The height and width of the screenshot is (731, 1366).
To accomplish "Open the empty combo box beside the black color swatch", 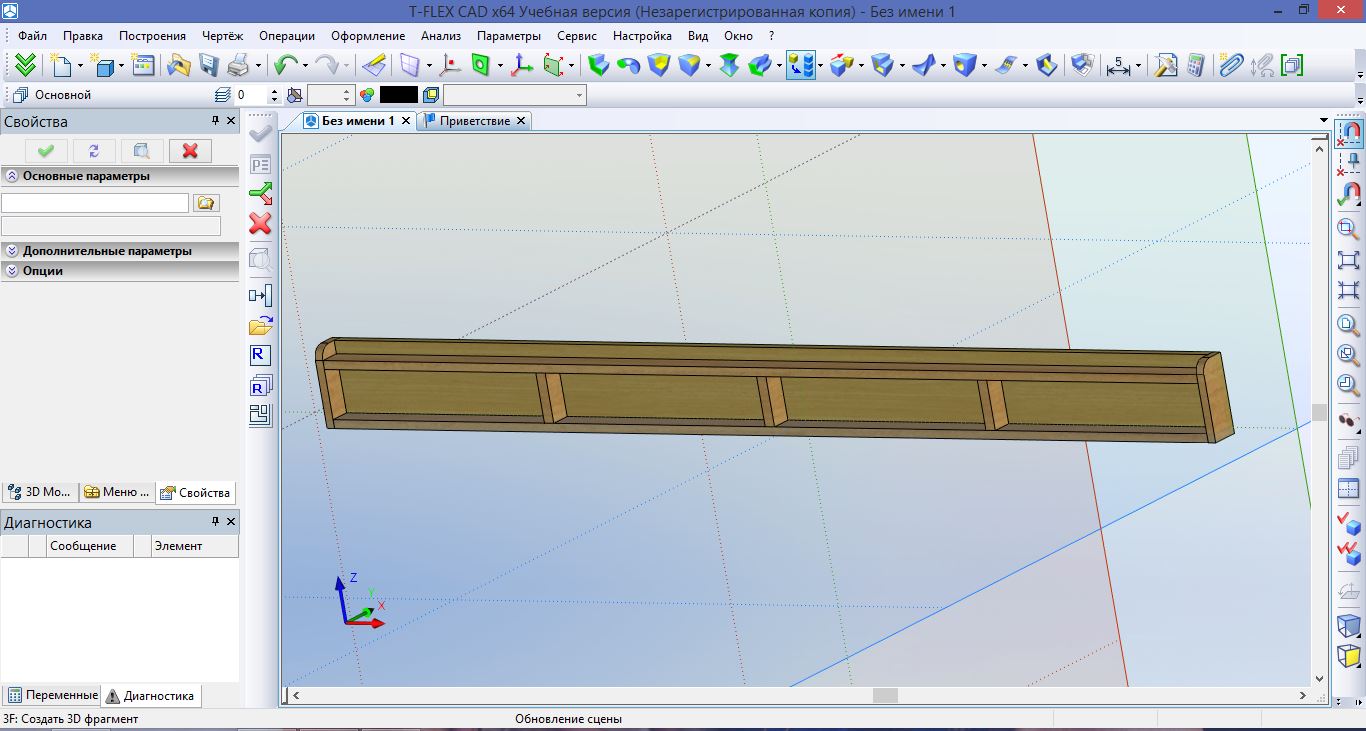I will [x=515, y=95].
